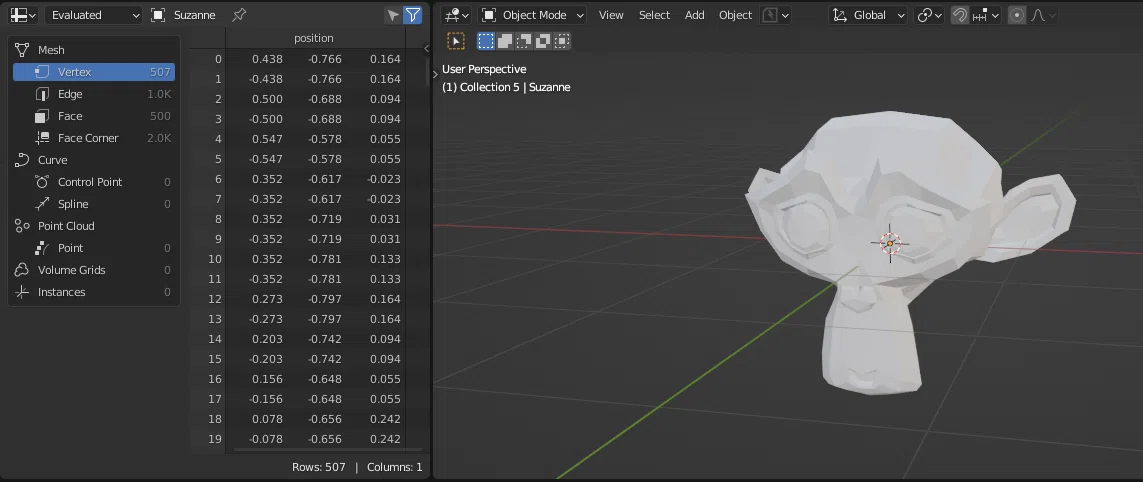The height and width of the screenshot is (482, 1143).
Task: Open the Object menu
Action: [736, 15]
